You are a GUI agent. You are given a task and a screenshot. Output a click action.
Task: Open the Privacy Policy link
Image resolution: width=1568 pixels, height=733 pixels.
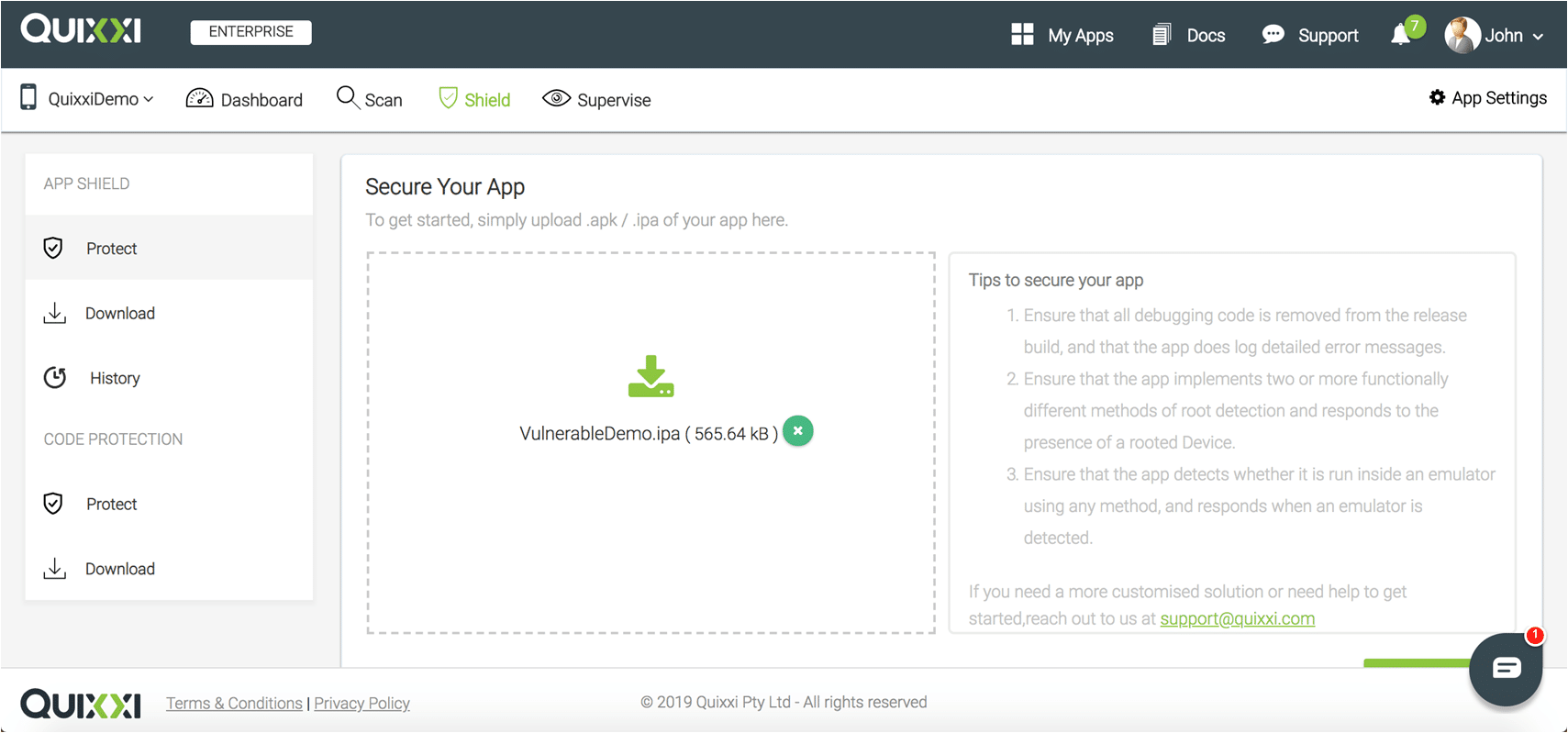(x=361, y=703)
